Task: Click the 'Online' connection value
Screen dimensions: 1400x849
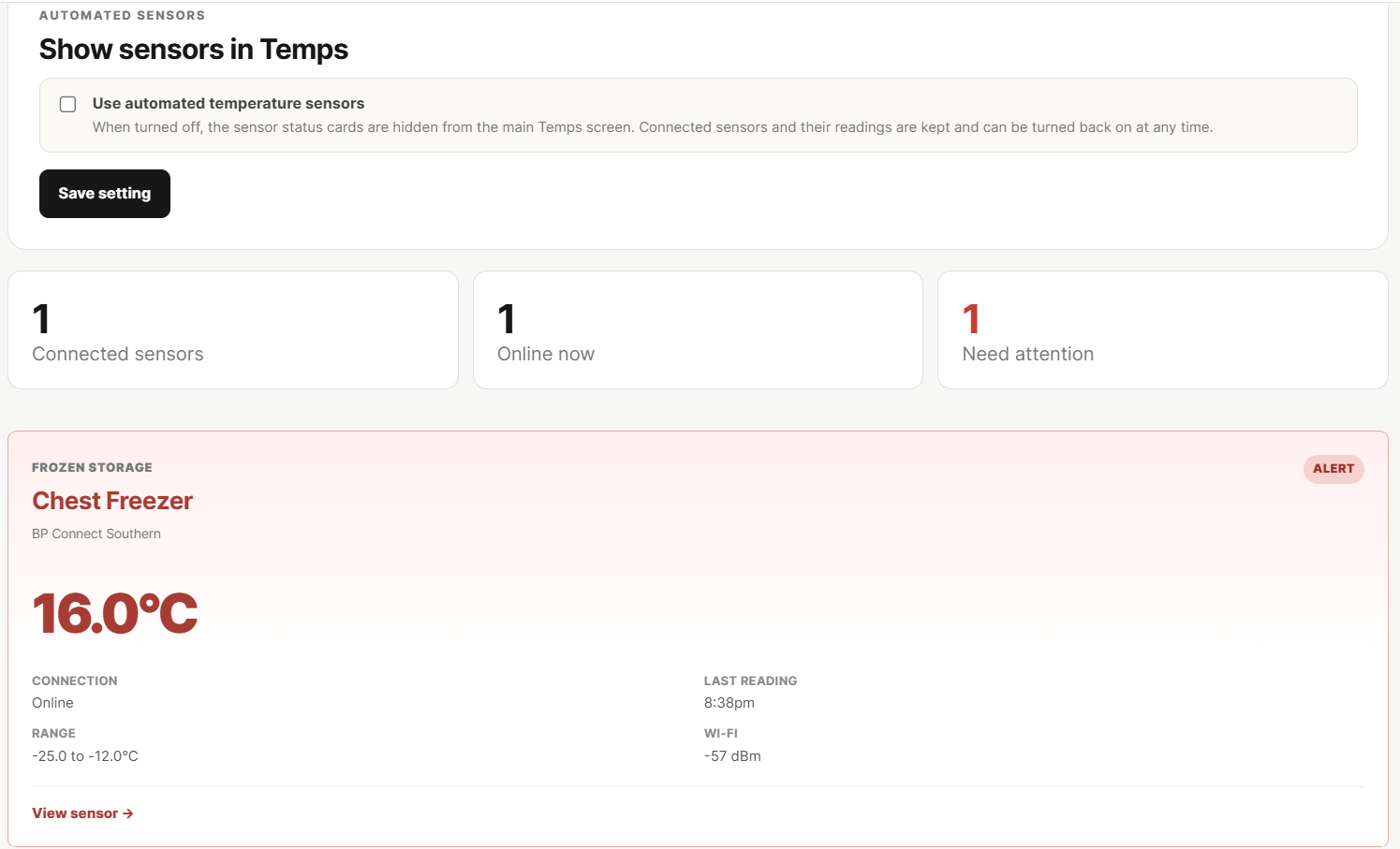Action: click(x=52, y=703)
